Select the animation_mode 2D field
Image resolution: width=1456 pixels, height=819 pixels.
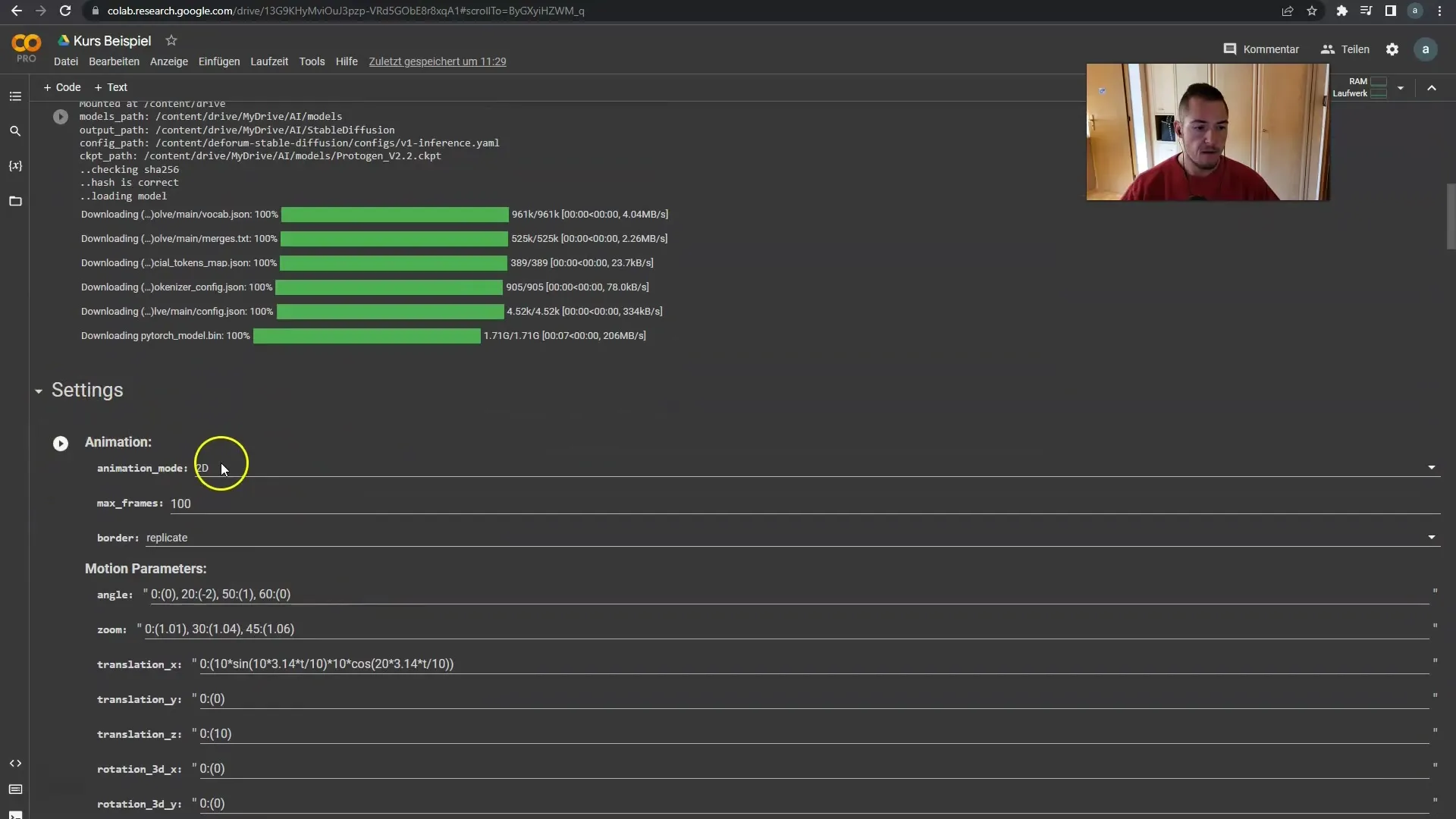pyautogui.click(x=817, y=468)
